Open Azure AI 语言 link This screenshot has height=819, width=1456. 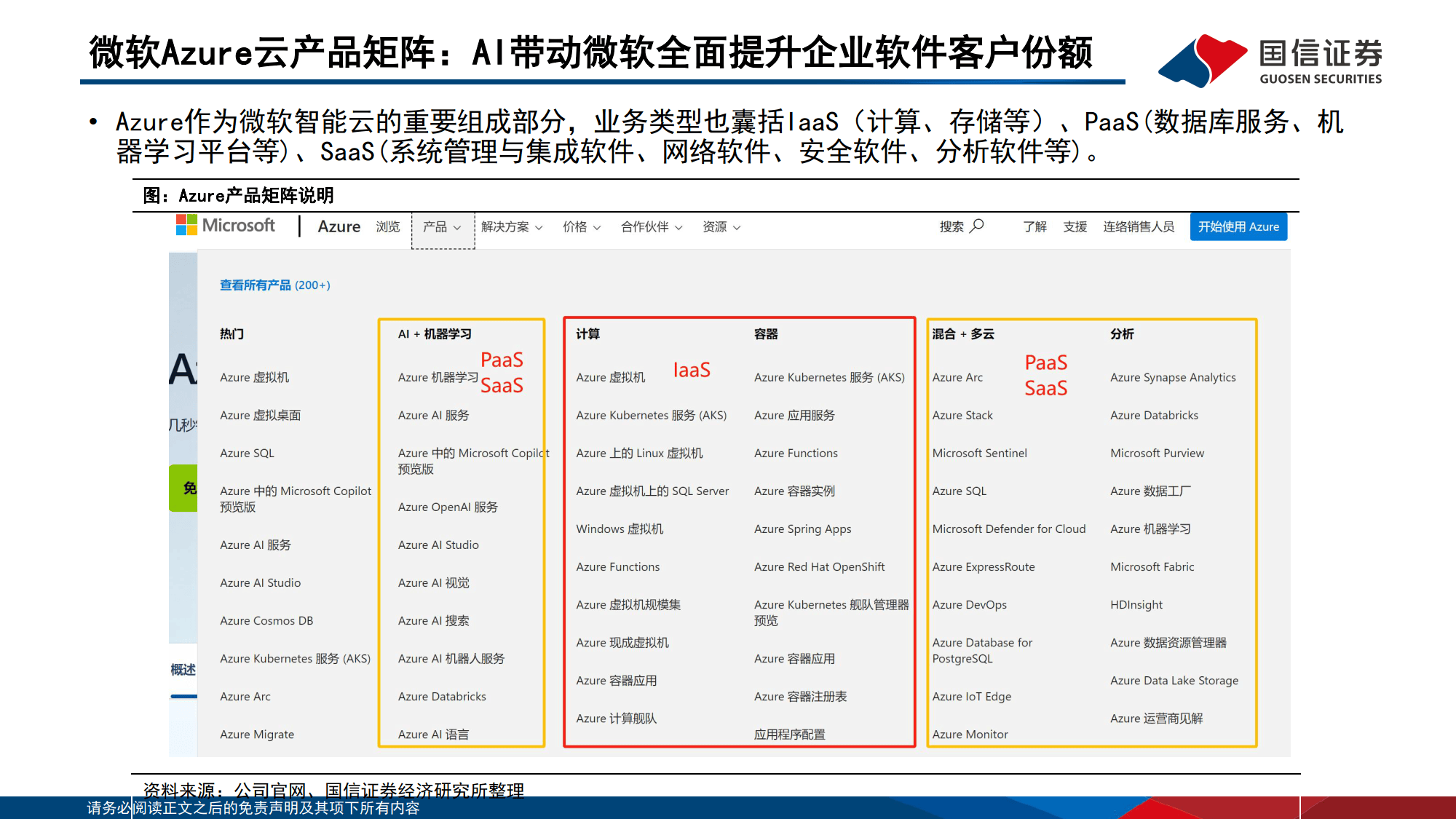coord(434,735)
